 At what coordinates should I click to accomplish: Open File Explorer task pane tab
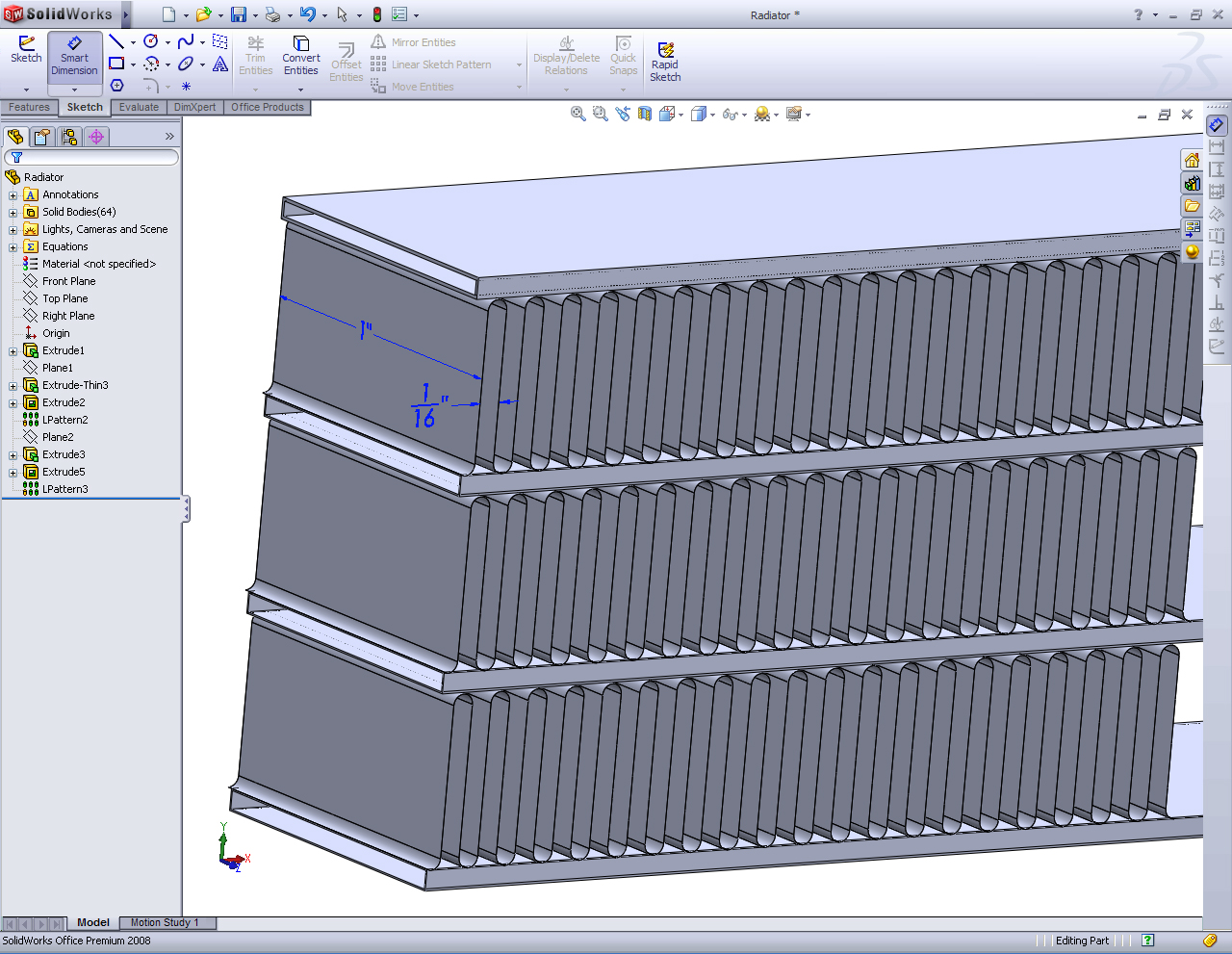point(1192,206)
